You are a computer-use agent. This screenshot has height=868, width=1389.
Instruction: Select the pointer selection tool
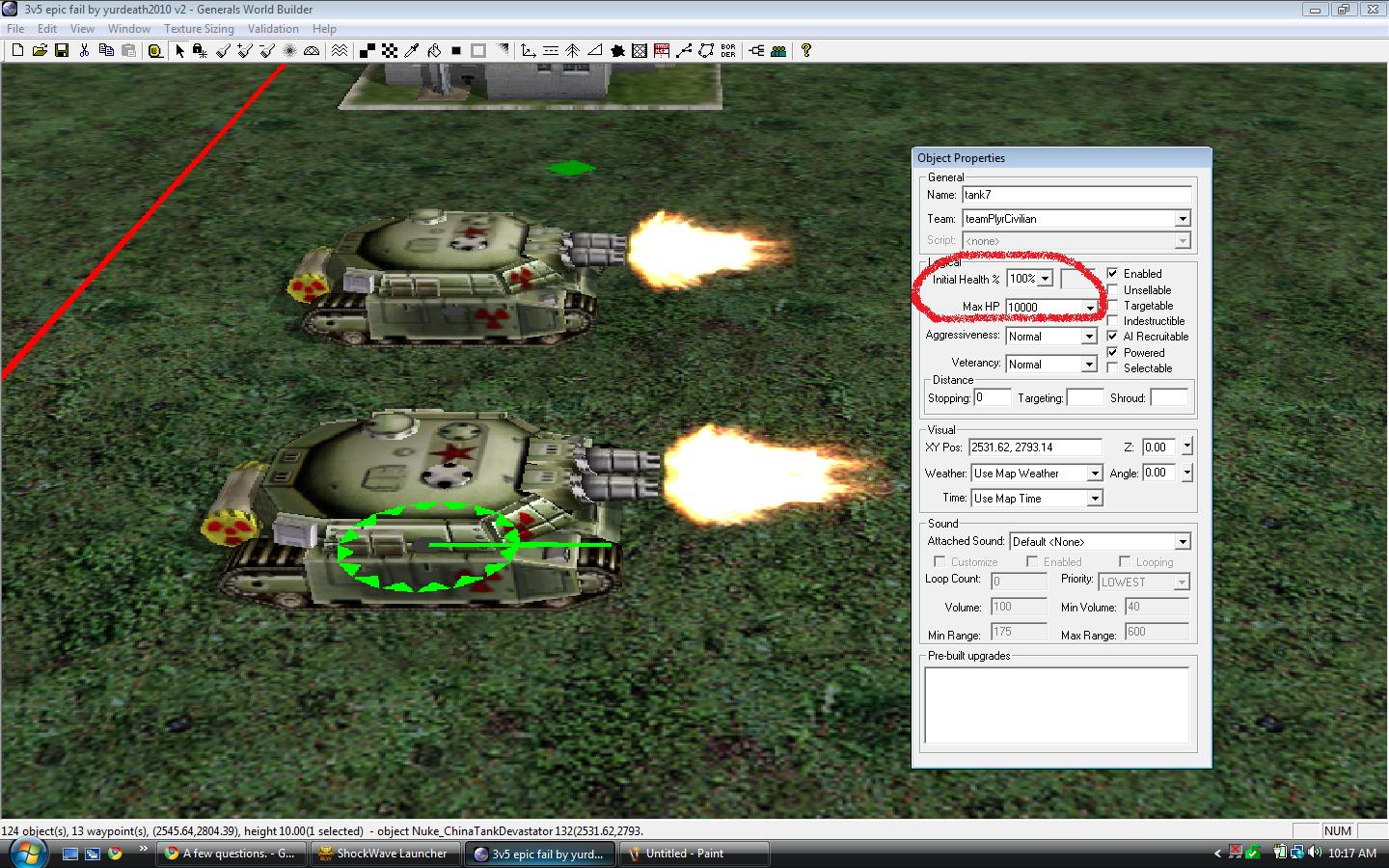tap(178, 50)
